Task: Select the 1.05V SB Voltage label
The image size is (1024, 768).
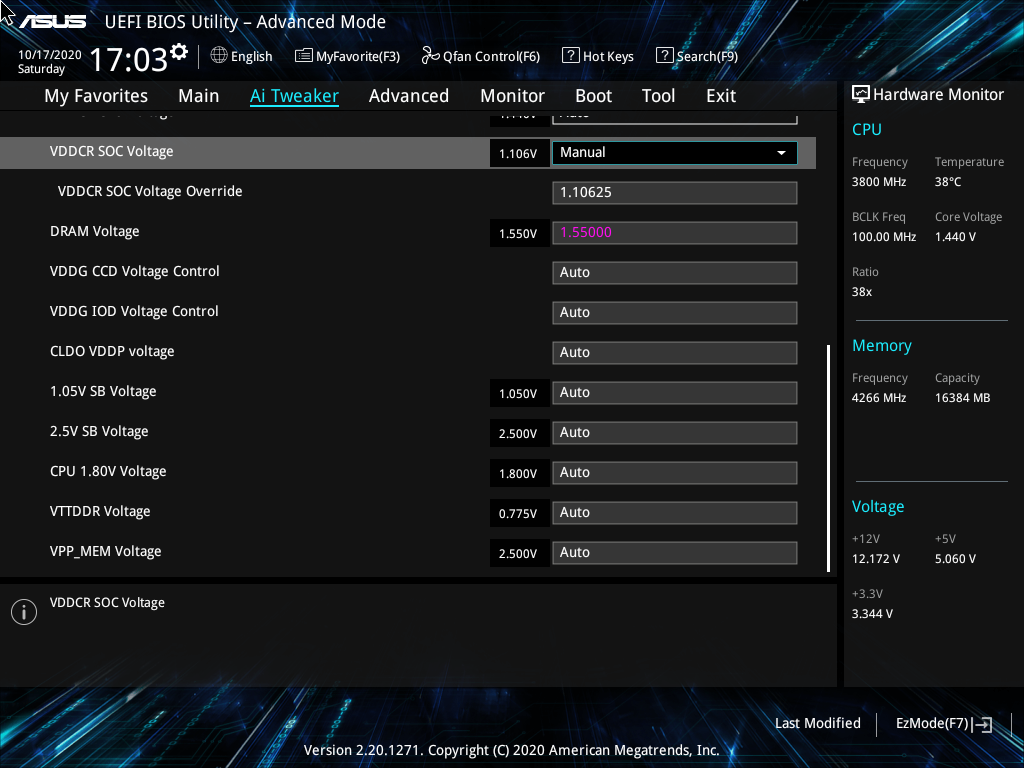Action: [x=103, y=392]
